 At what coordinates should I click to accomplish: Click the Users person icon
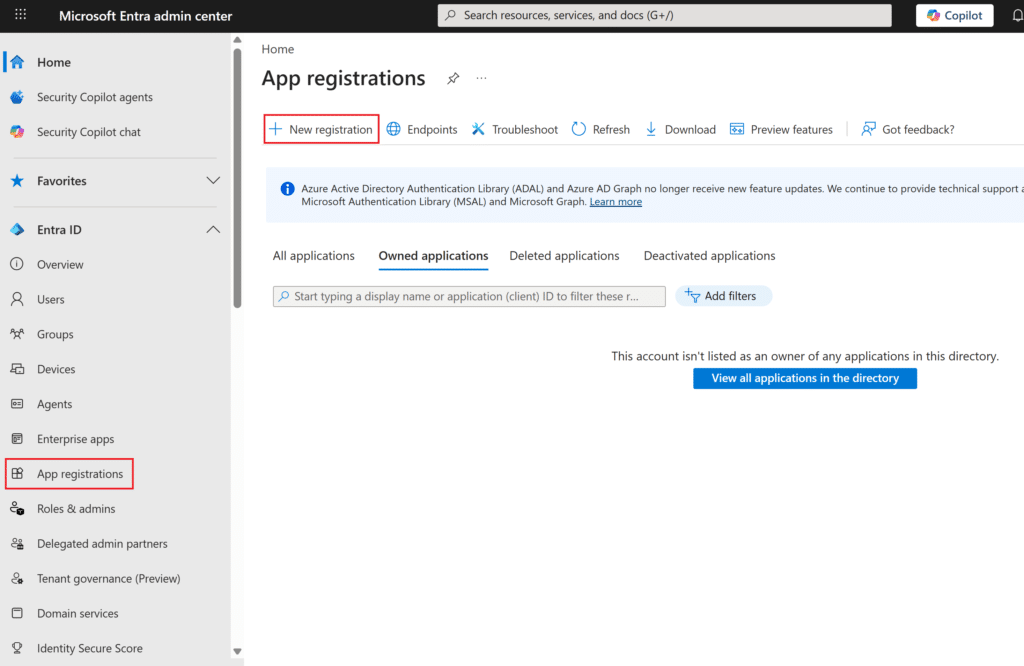[x=17, y=299]
